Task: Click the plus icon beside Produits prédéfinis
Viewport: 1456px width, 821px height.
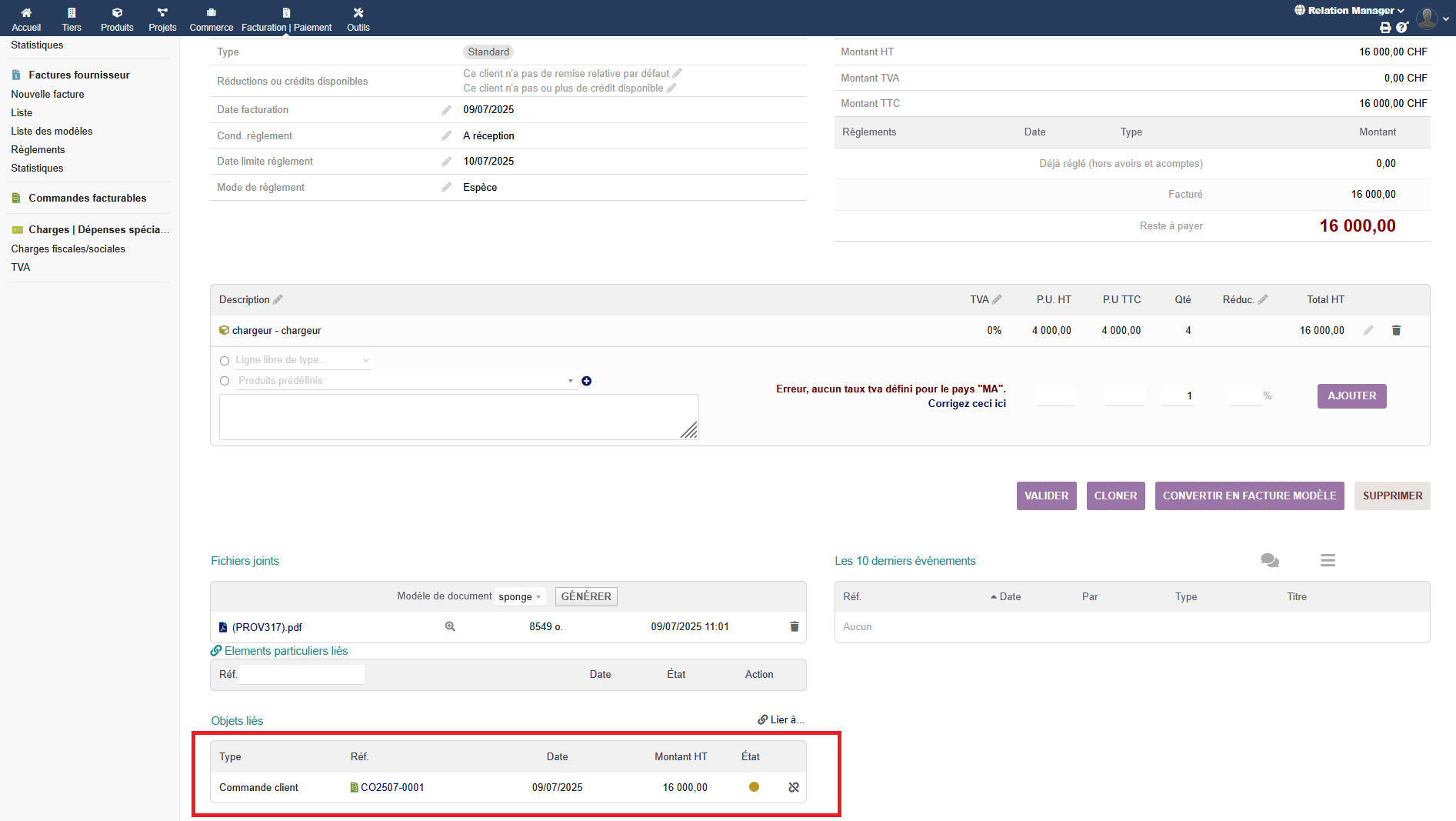Action: pos(586,381)
